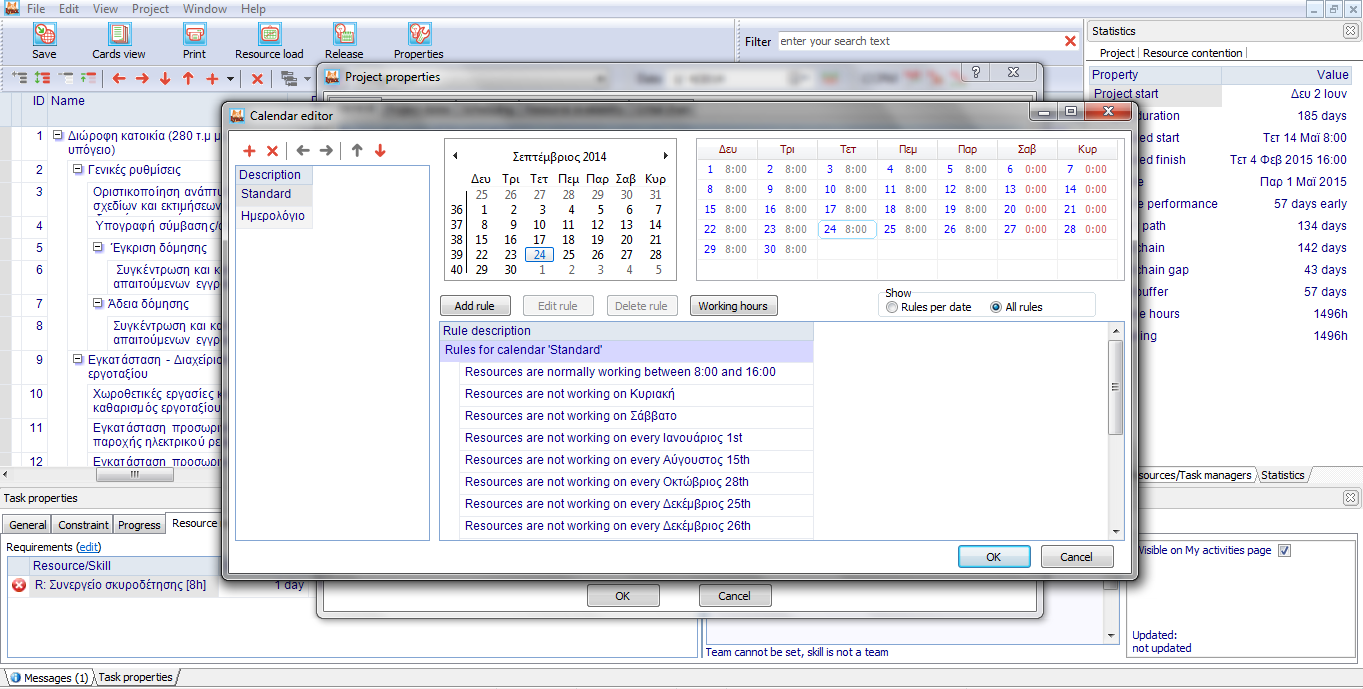
Task: Open dropdown arrow next to red plus
Action: point(230,79)
